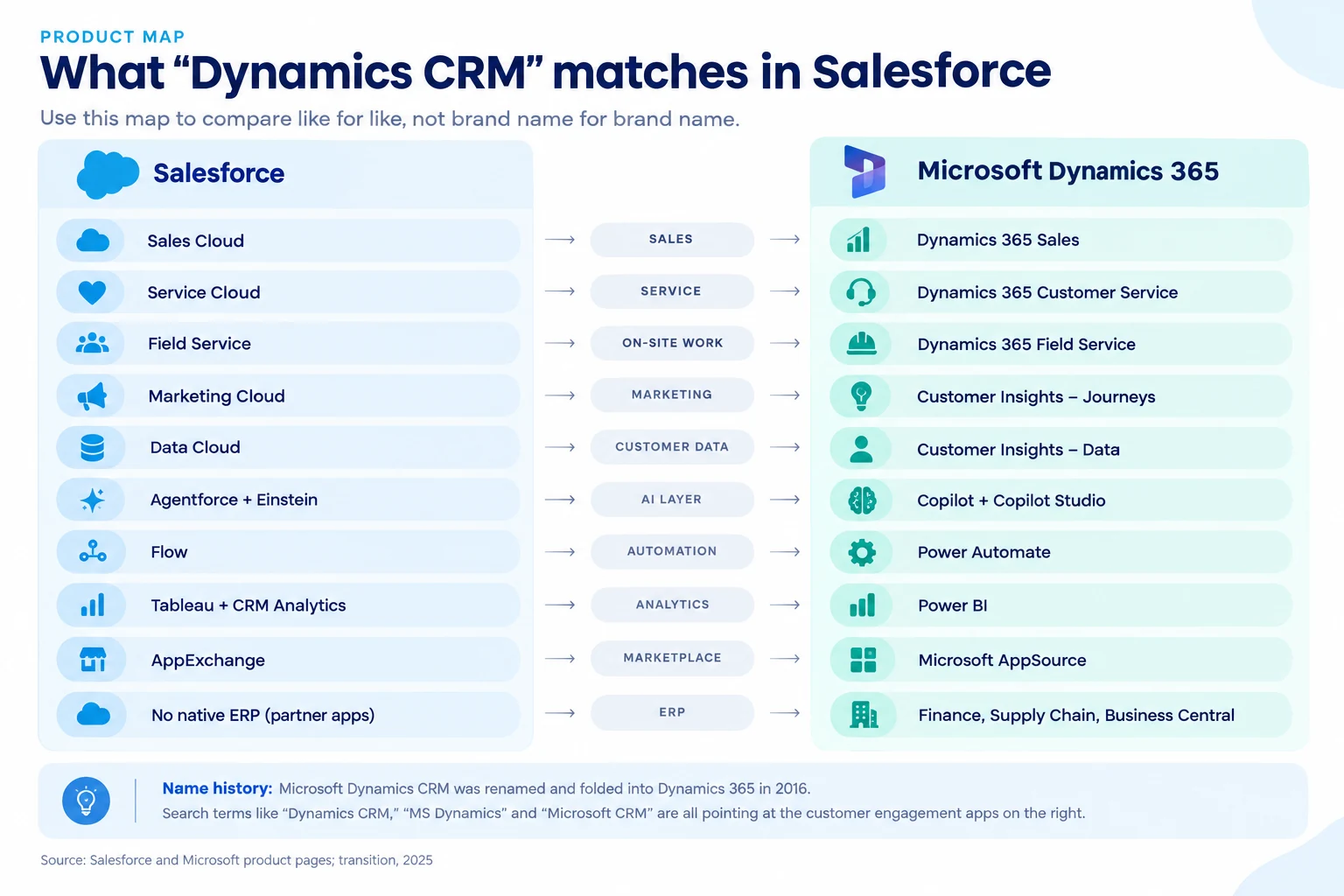Select the SERVICE category pill
1344x896 pixels.
click(672, 291)
